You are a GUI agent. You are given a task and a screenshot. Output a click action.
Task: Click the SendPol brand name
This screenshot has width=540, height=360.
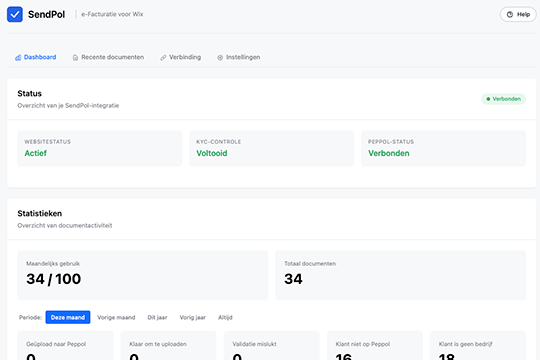46,14
